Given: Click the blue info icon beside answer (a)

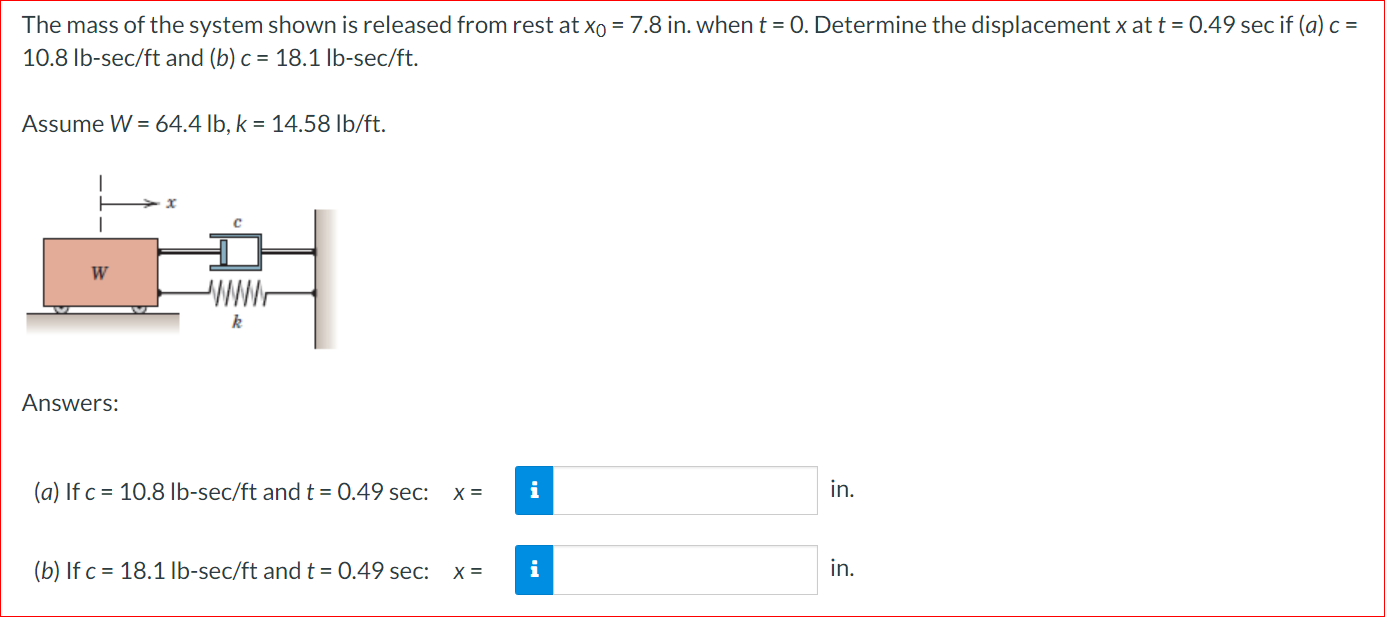Looking at the screenshot, I should [x=535, y=490].
